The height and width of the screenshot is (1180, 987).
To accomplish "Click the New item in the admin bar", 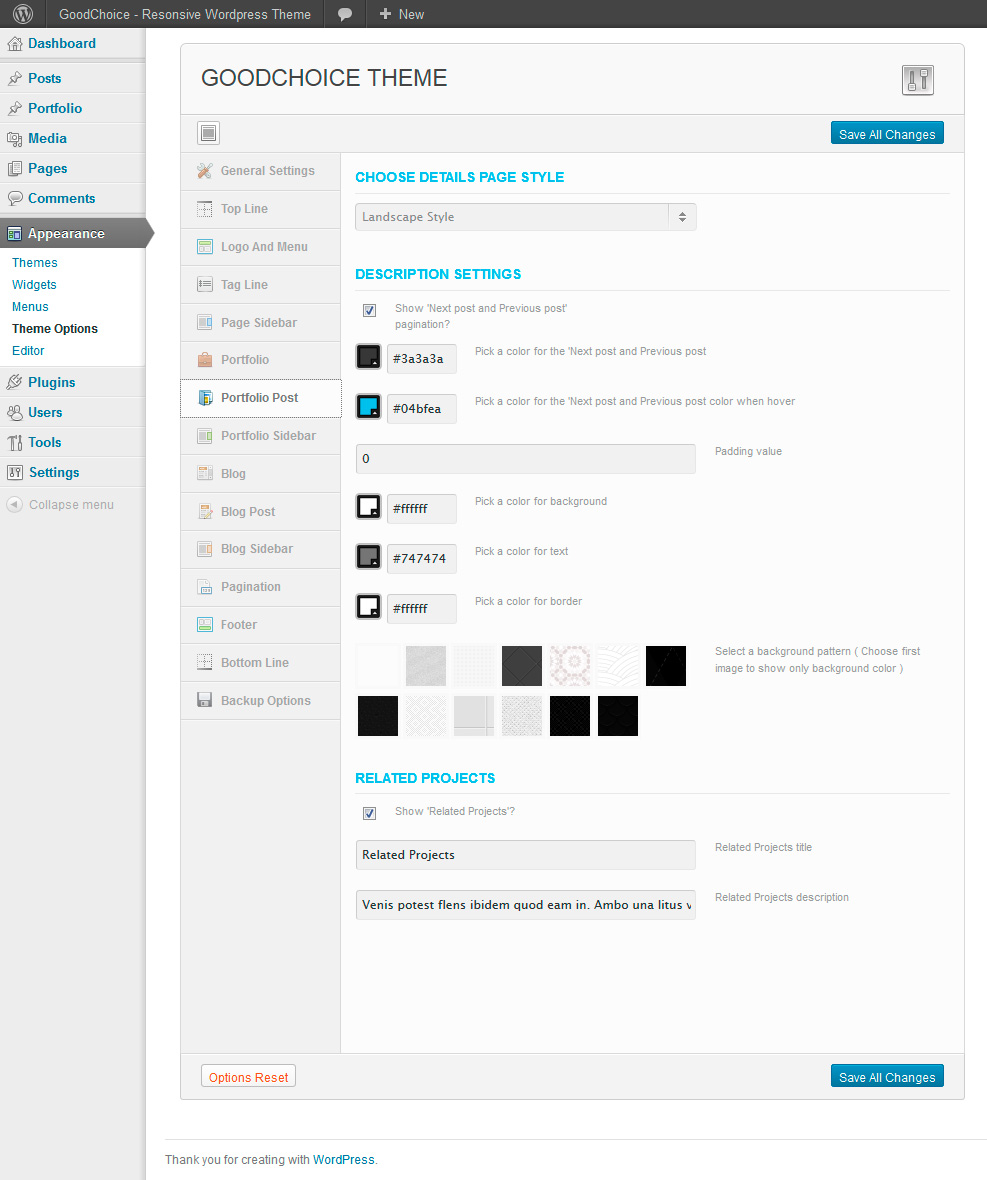I will 402,14.
